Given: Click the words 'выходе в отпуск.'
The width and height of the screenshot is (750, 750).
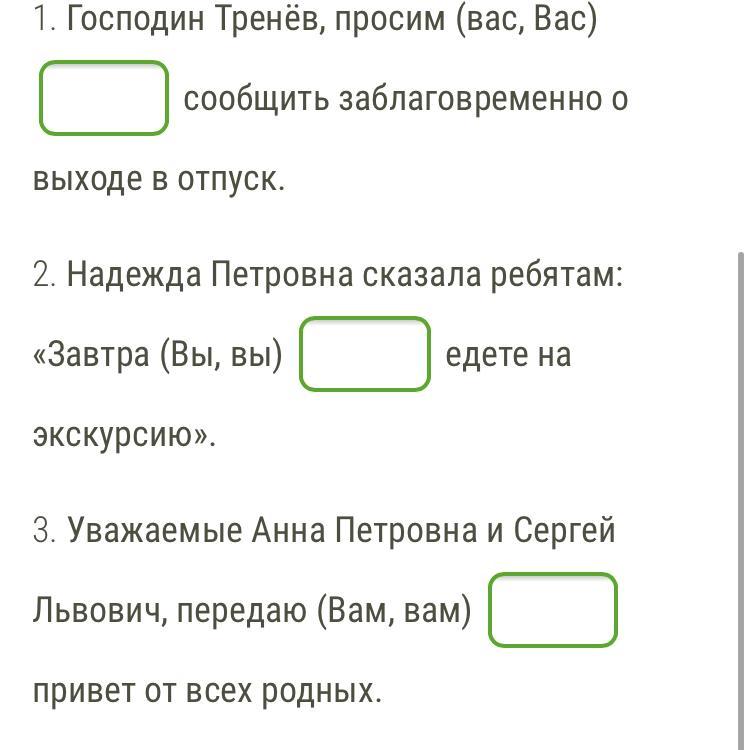Looking at the screenshot, I should click(x=159, y=180).
